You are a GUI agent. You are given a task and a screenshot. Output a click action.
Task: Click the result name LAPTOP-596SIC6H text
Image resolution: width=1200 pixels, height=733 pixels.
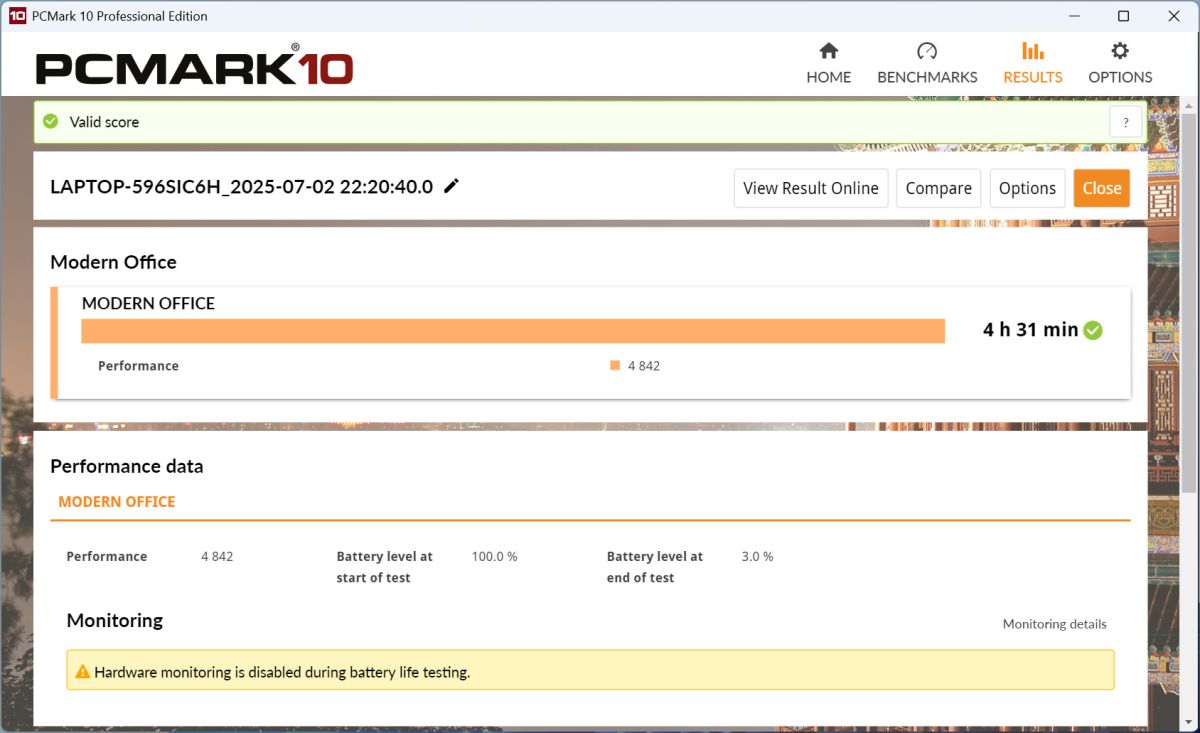[241, 187]
